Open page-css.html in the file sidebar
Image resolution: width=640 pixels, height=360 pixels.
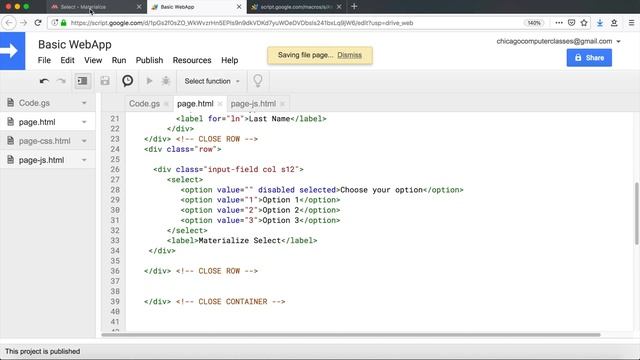(x=44, y=141)
